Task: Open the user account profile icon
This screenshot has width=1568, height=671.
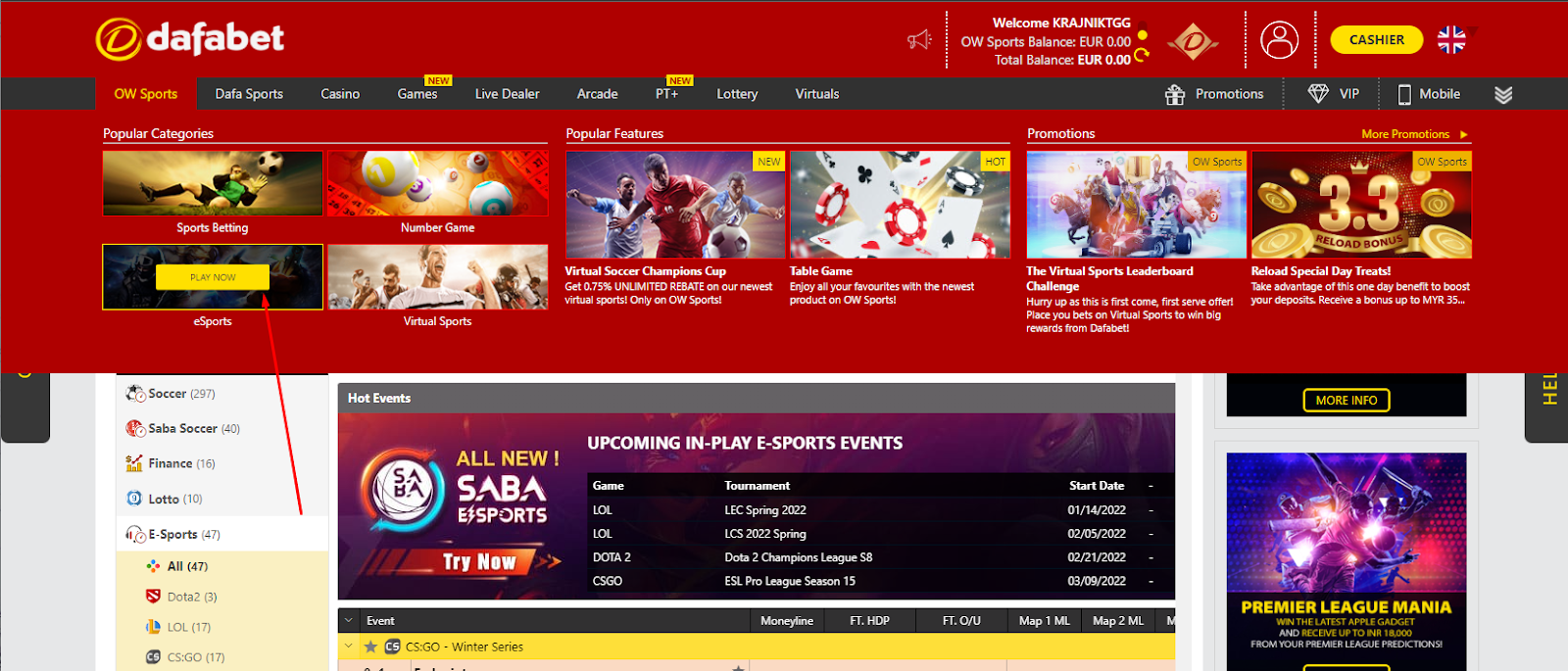Action: click(1279, 40)
